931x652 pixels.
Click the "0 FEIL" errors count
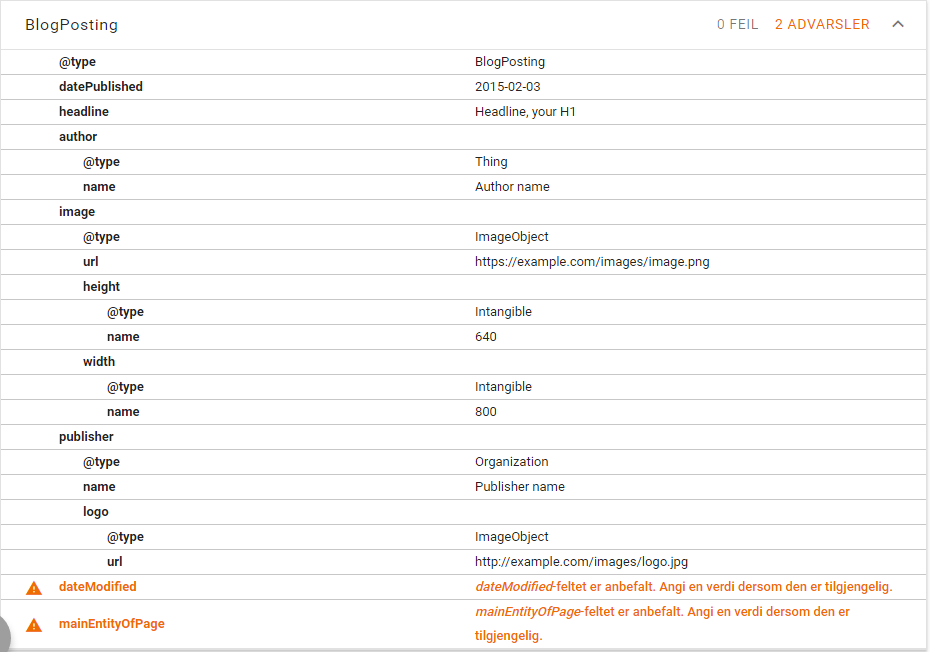tap(737, 25)
